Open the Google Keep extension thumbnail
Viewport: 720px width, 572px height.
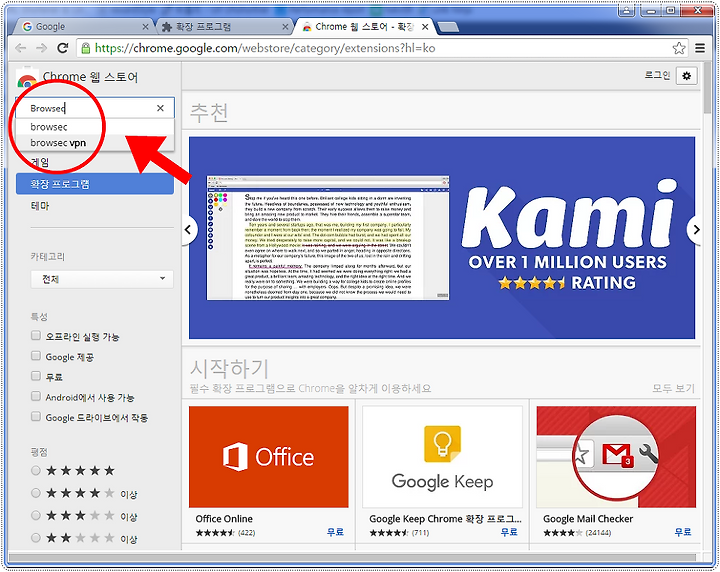coord(442,457)
